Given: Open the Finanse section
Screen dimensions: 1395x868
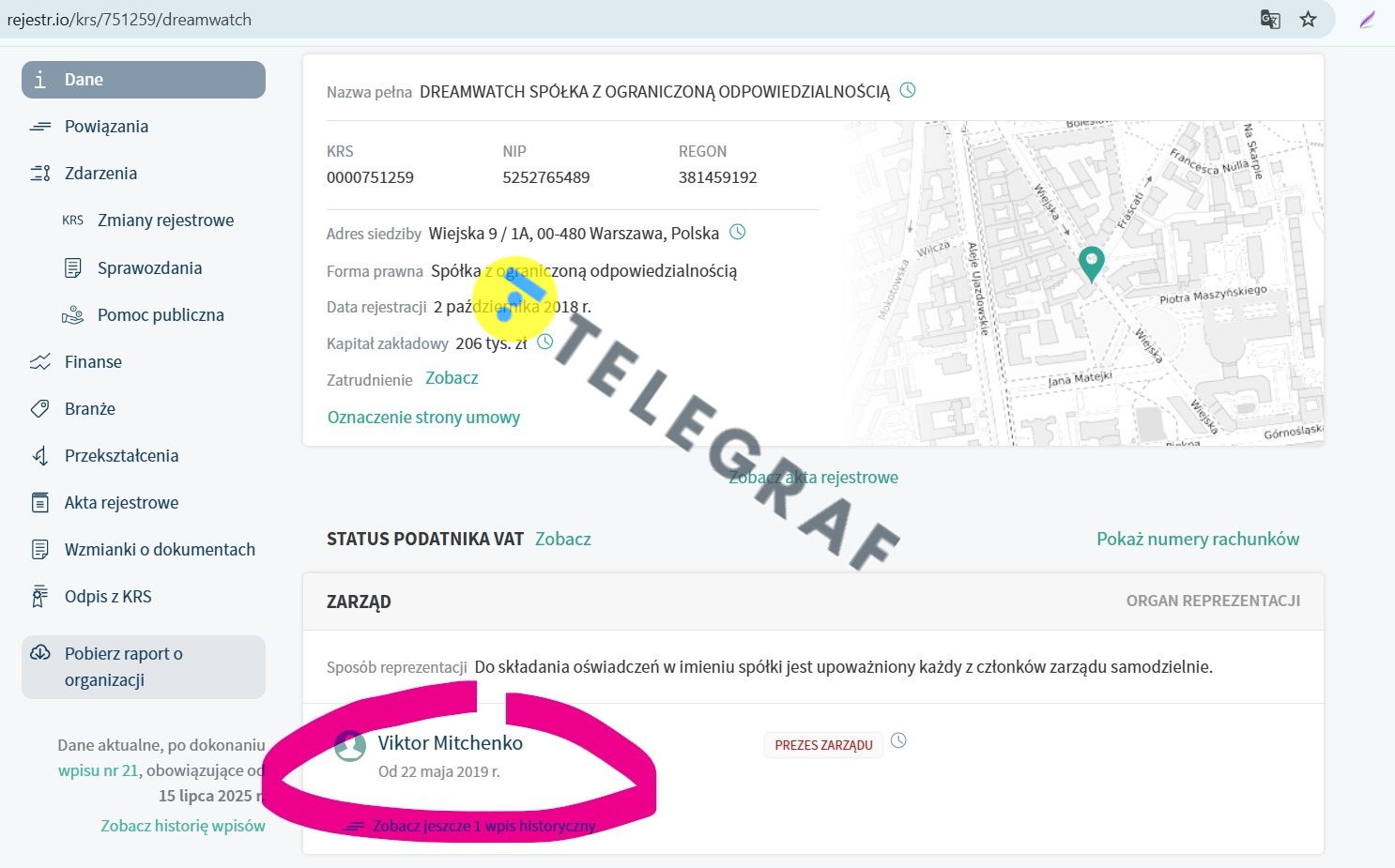Looking at the screenshot, I should [93, 362].
